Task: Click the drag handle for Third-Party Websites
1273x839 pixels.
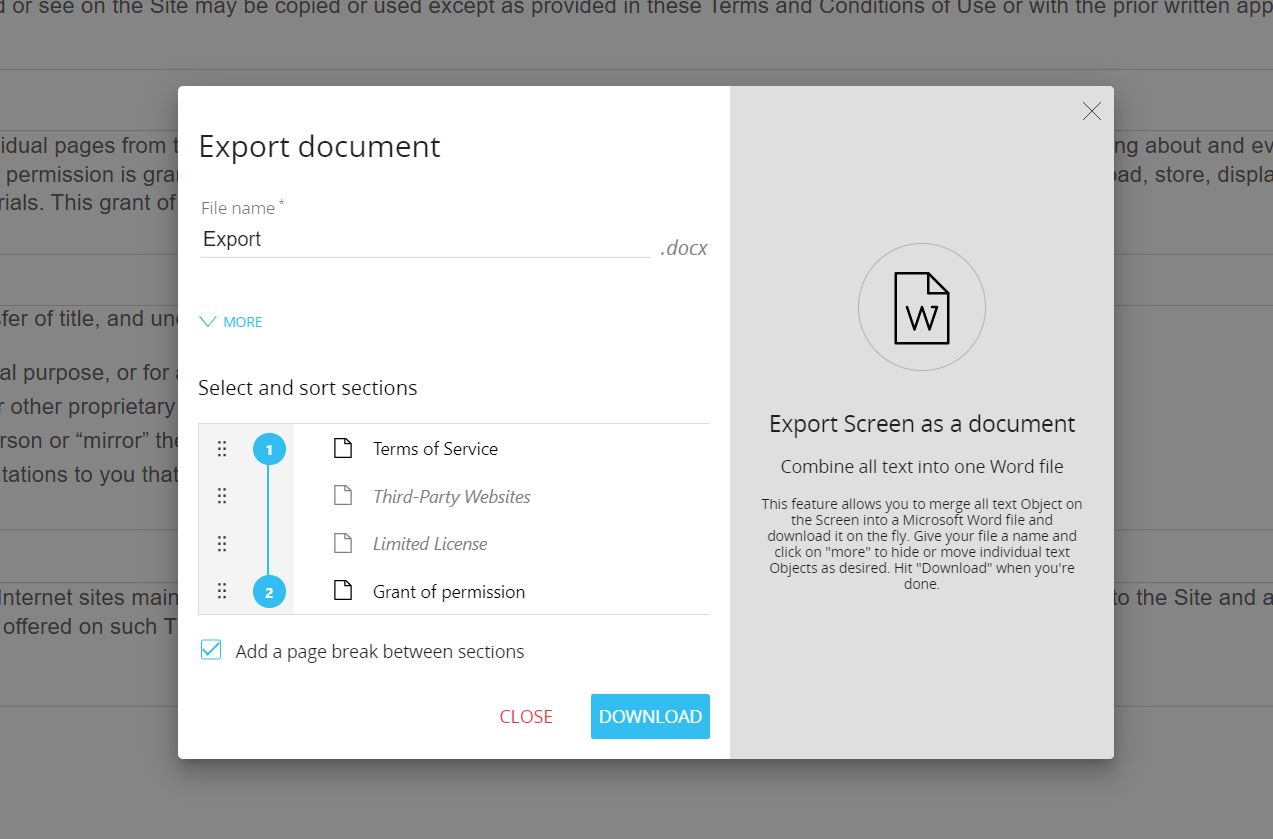Action: tap(222, 496)
